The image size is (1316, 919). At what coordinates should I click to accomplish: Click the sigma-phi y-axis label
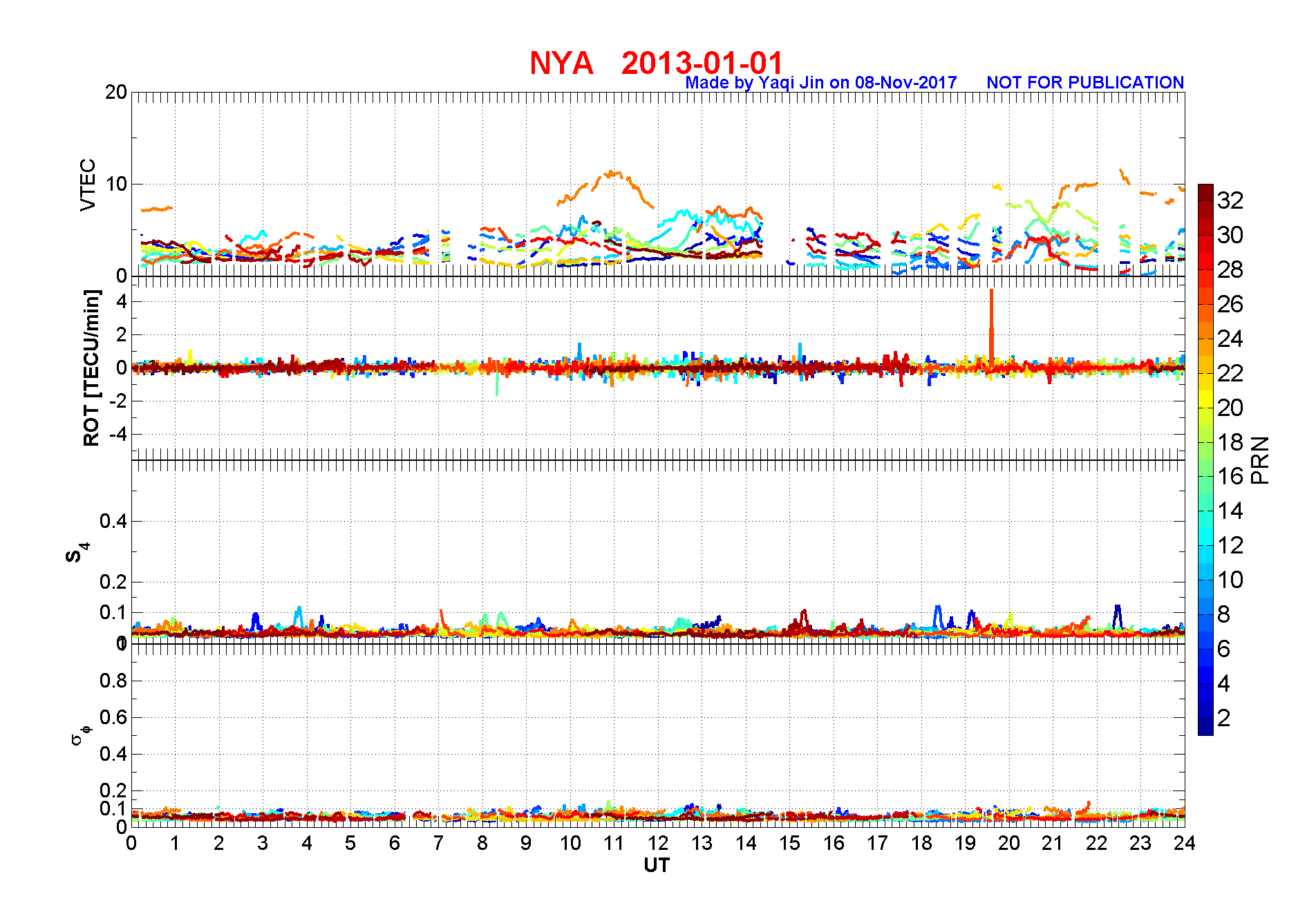tap(81, 735)
